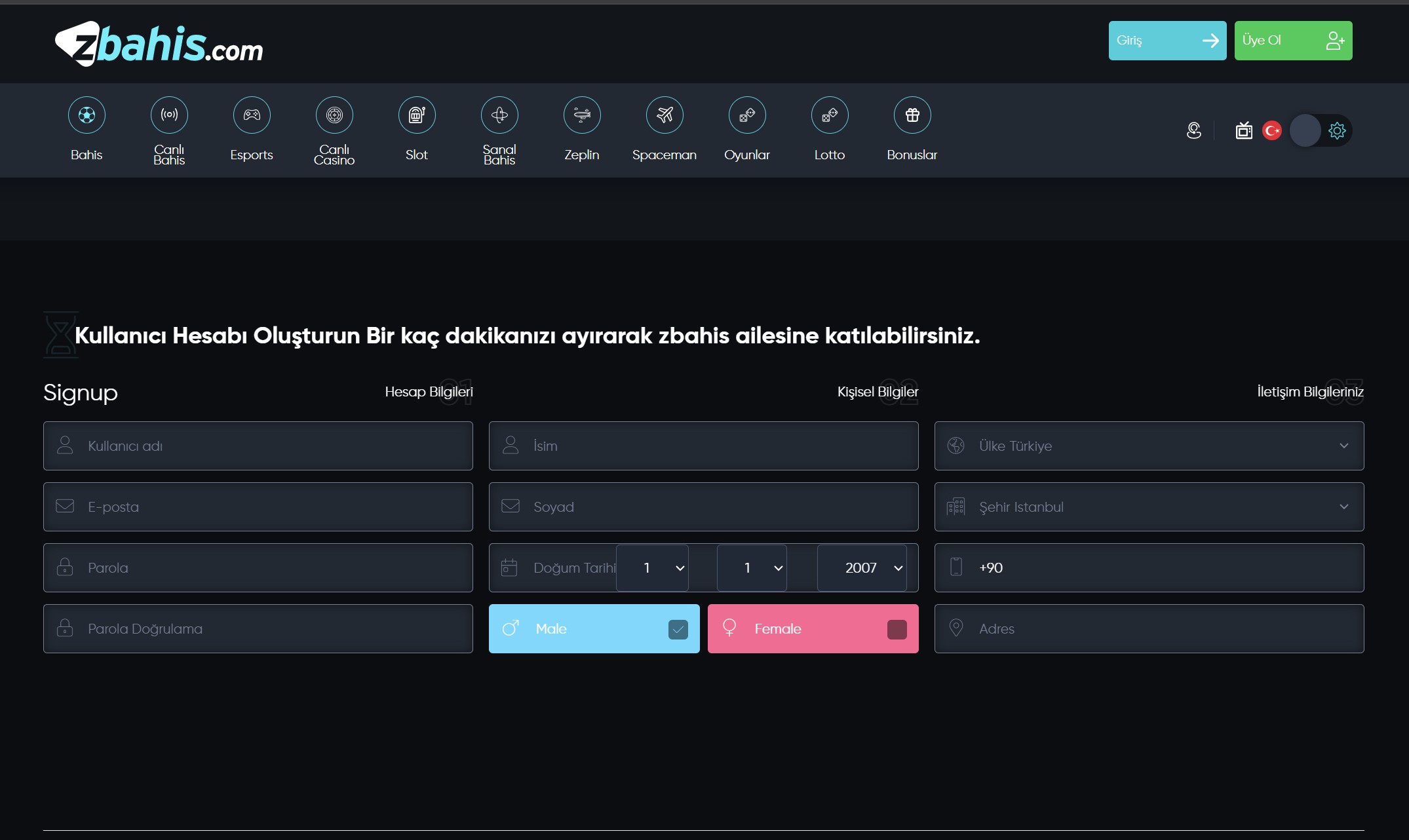Click the Spaceman airplane icon

tap(665, 115)
